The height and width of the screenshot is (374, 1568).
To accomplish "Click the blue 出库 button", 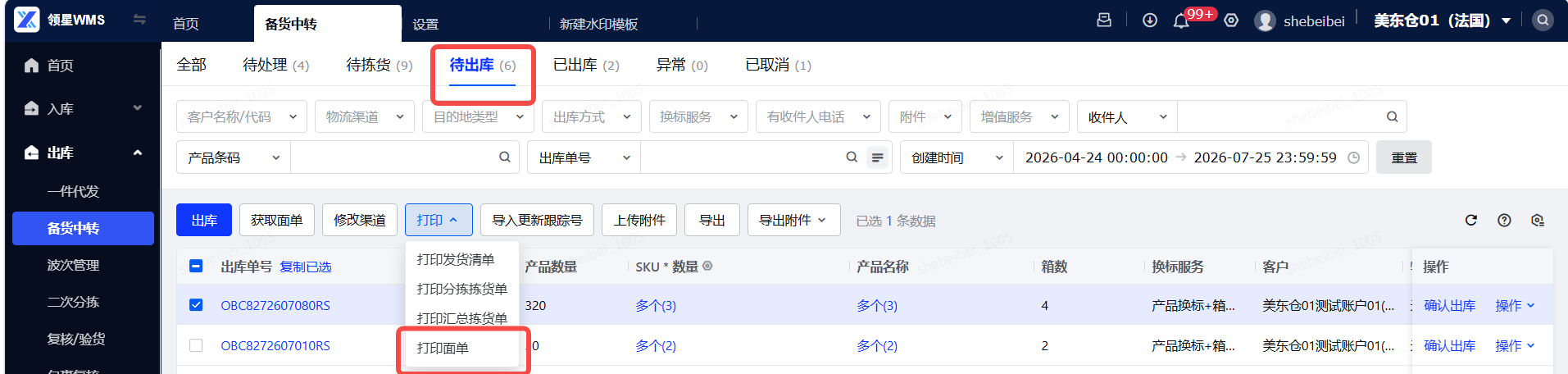I will (204, 220).
